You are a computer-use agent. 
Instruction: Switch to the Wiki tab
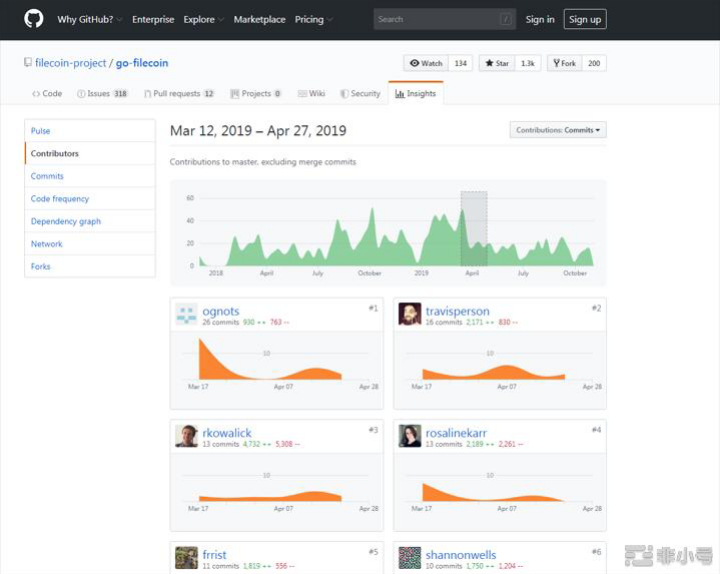pyautogui.click(x=311, y=93)
